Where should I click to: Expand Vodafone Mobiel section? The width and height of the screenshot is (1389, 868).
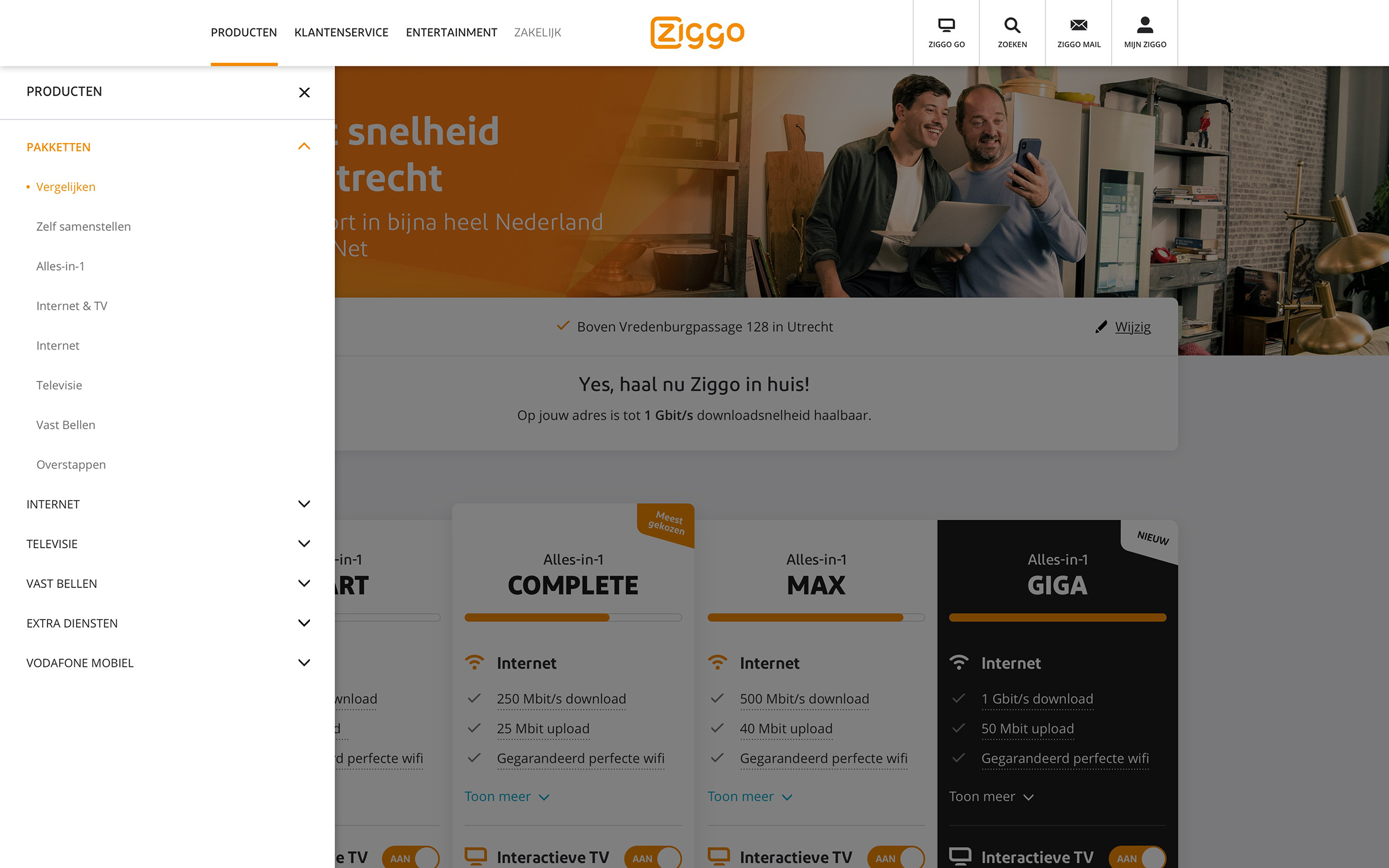point(304,663)
